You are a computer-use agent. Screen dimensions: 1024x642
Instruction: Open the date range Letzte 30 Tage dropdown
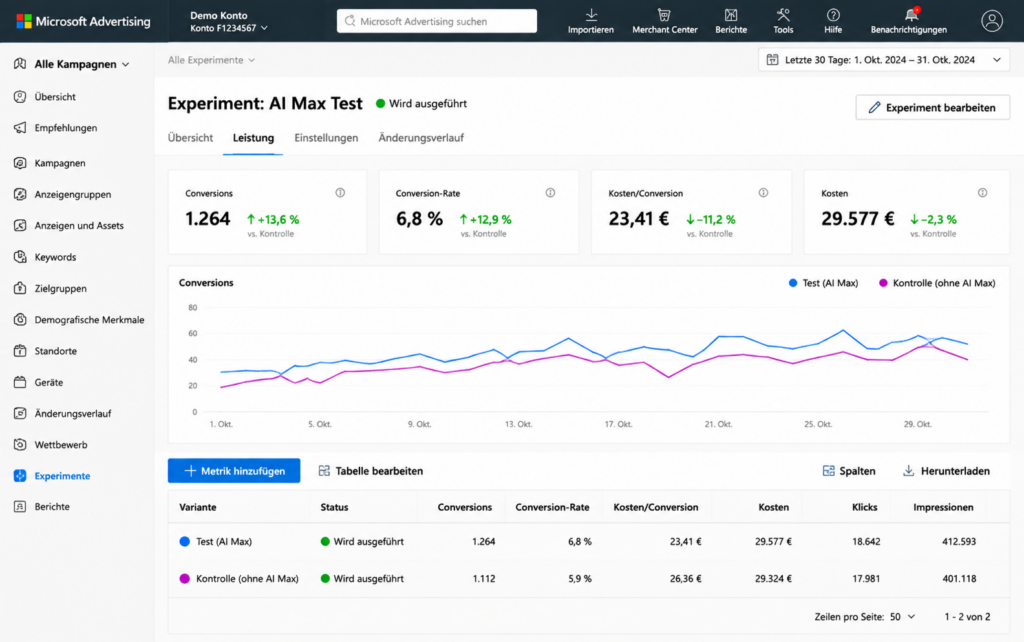(x=884, y=59)
